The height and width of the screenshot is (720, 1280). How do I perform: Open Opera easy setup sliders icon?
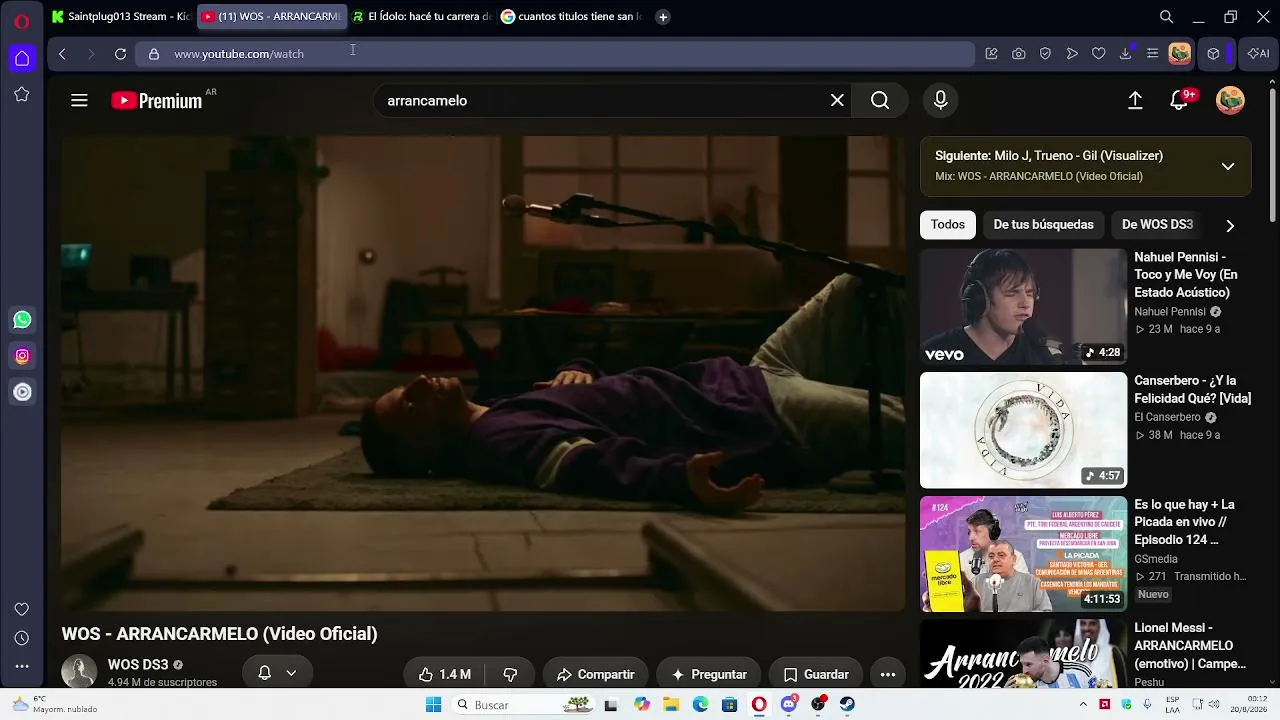click(x=1153, y=54)
